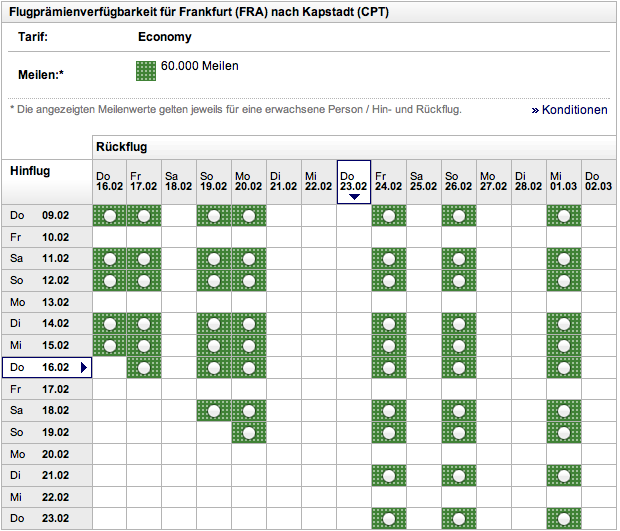
Task: Select Sa 18.02 outbound row header
Action: (x=46, y=410)
